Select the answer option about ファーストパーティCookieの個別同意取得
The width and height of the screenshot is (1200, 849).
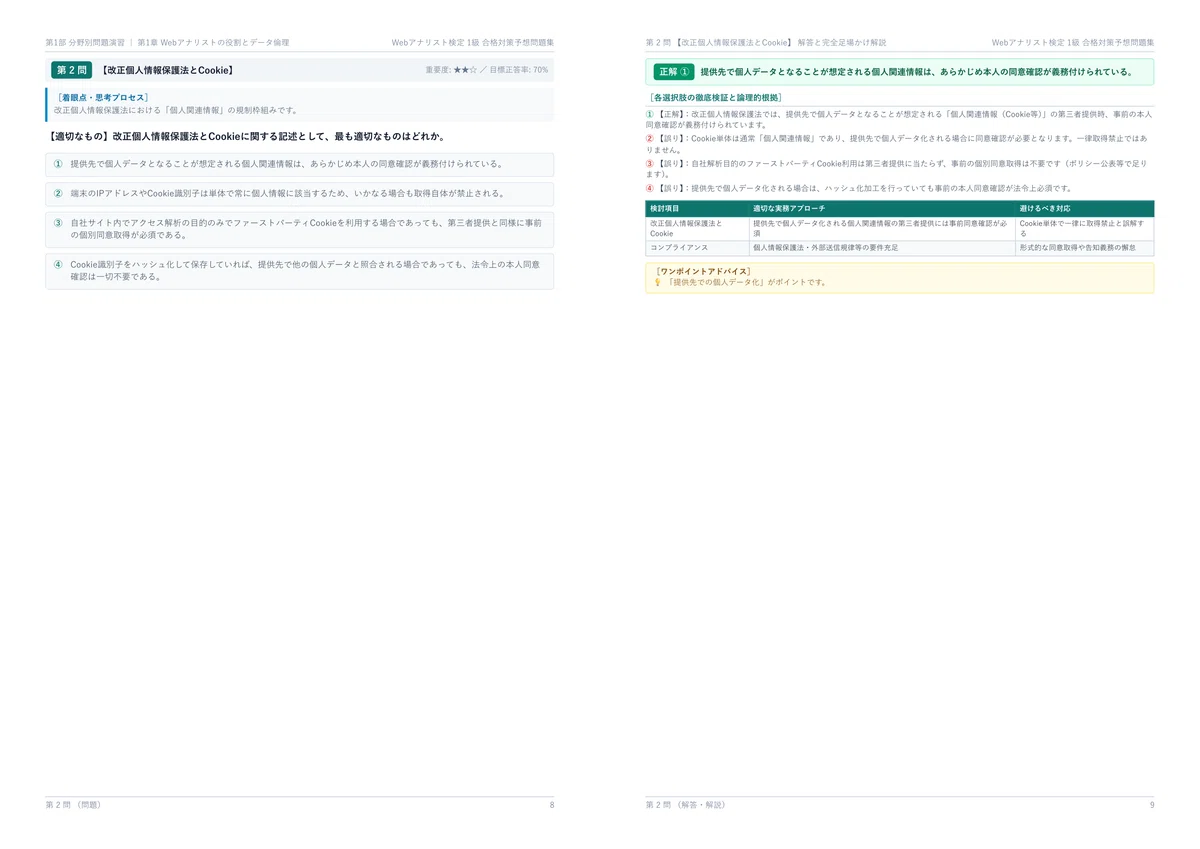(x=299, y=230)
